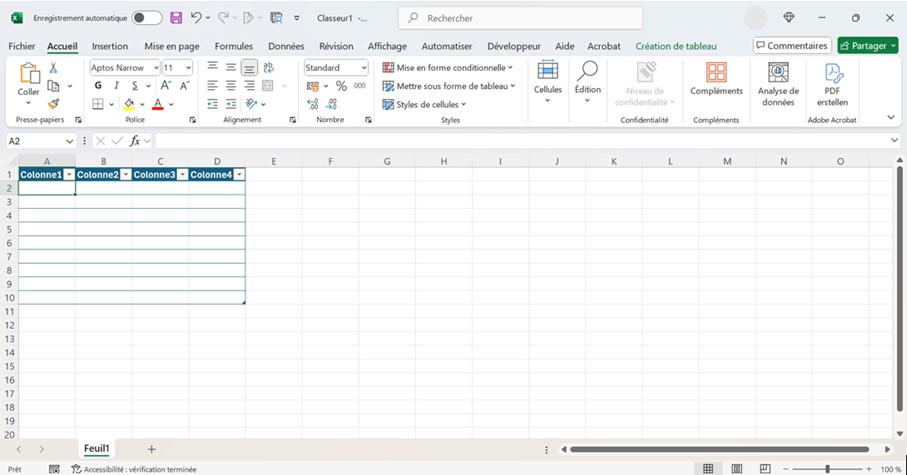Image resolution: width=907 pixels, height=475 pixels.
Task: Toggle bold formatting with G button
Action: click(x=98, y=86)
